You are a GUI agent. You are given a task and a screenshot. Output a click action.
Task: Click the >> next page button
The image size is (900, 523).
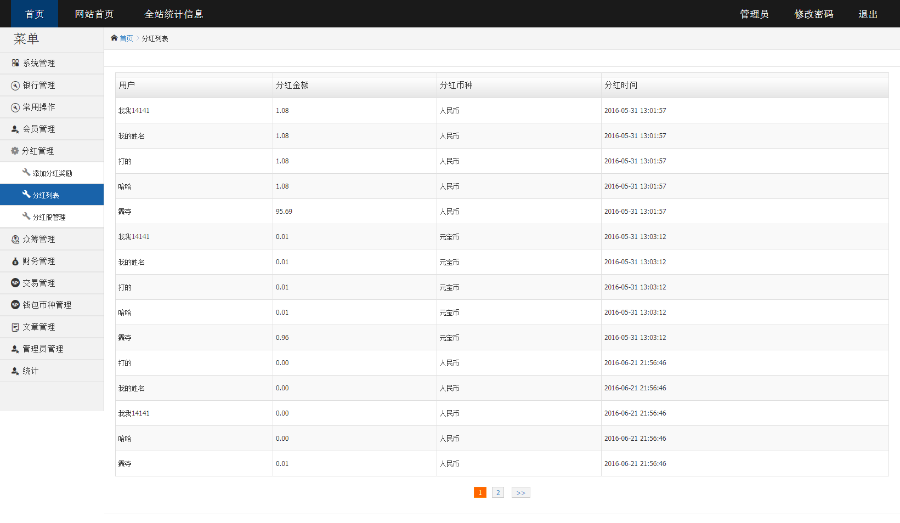pos(521,493)
